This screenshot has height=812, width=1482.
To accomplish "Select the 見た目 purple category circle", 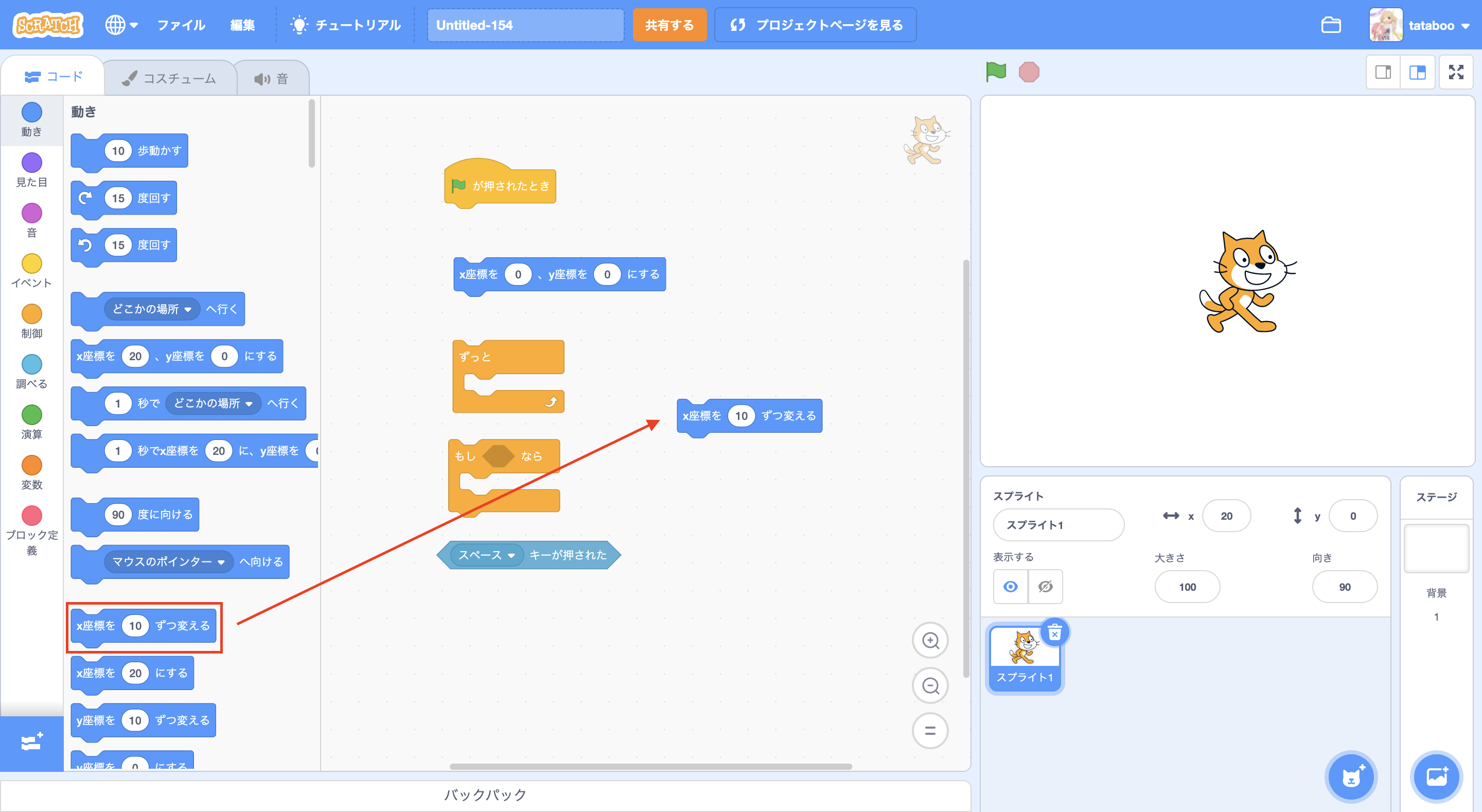I will pyautogui.click(x=31, y=163).
